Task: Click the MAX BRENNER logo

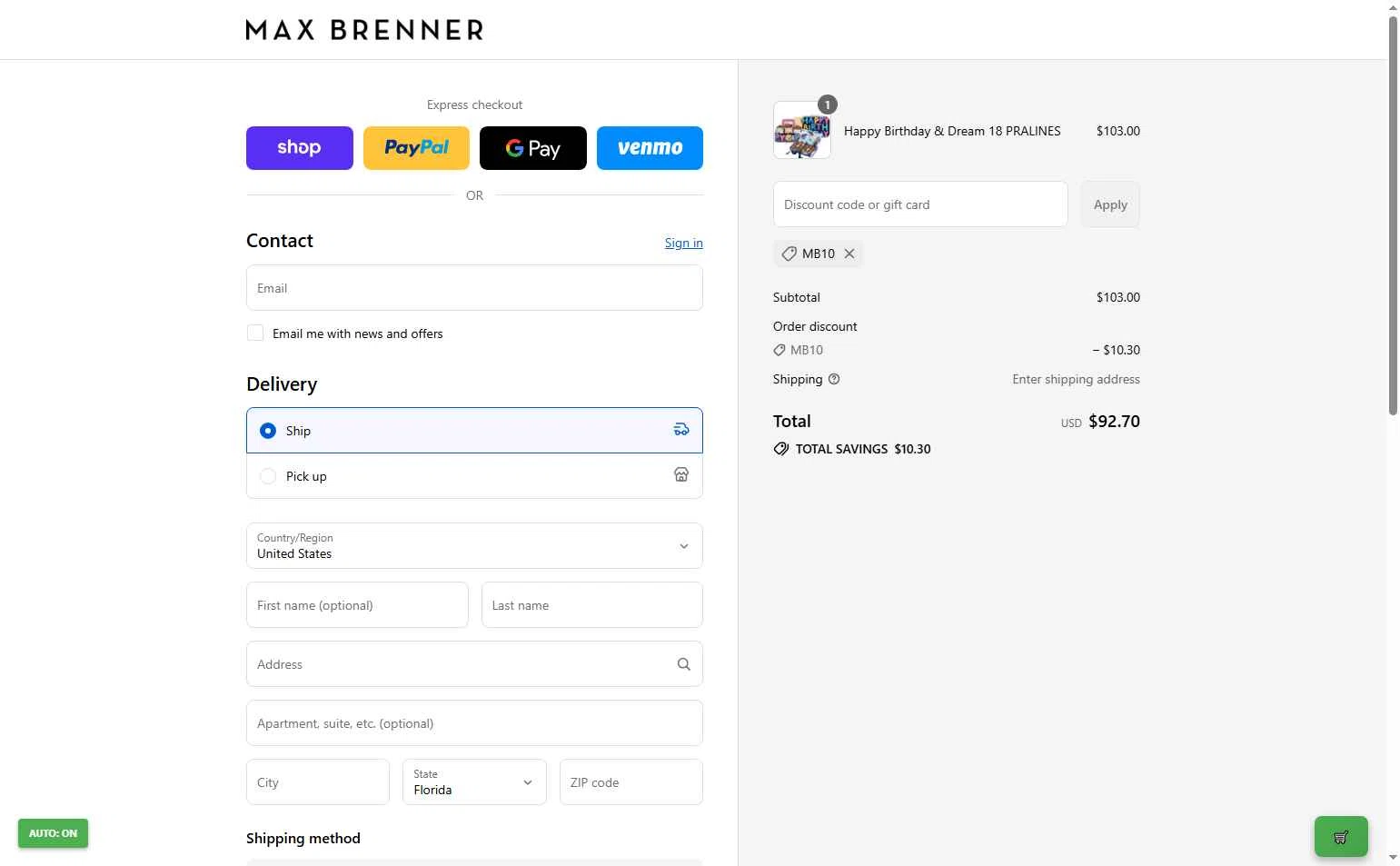Action: point(364,30)
